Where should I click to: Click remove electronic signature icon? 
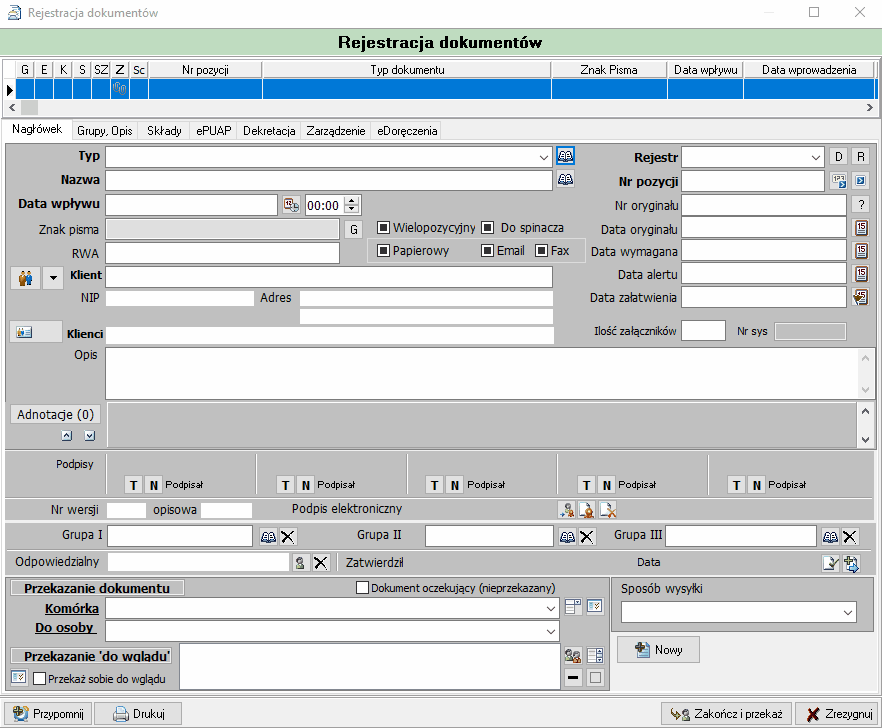click(x=608, y=510)
